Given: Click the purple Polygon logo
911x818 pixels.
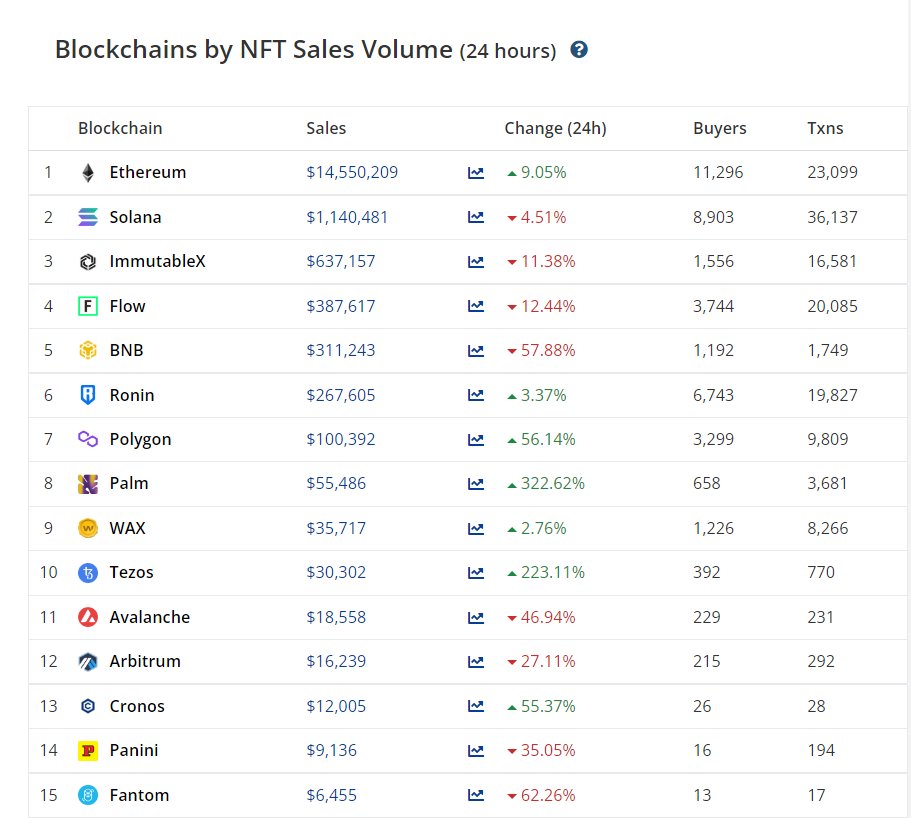Looking at the screenshot, I should point(88,439).
